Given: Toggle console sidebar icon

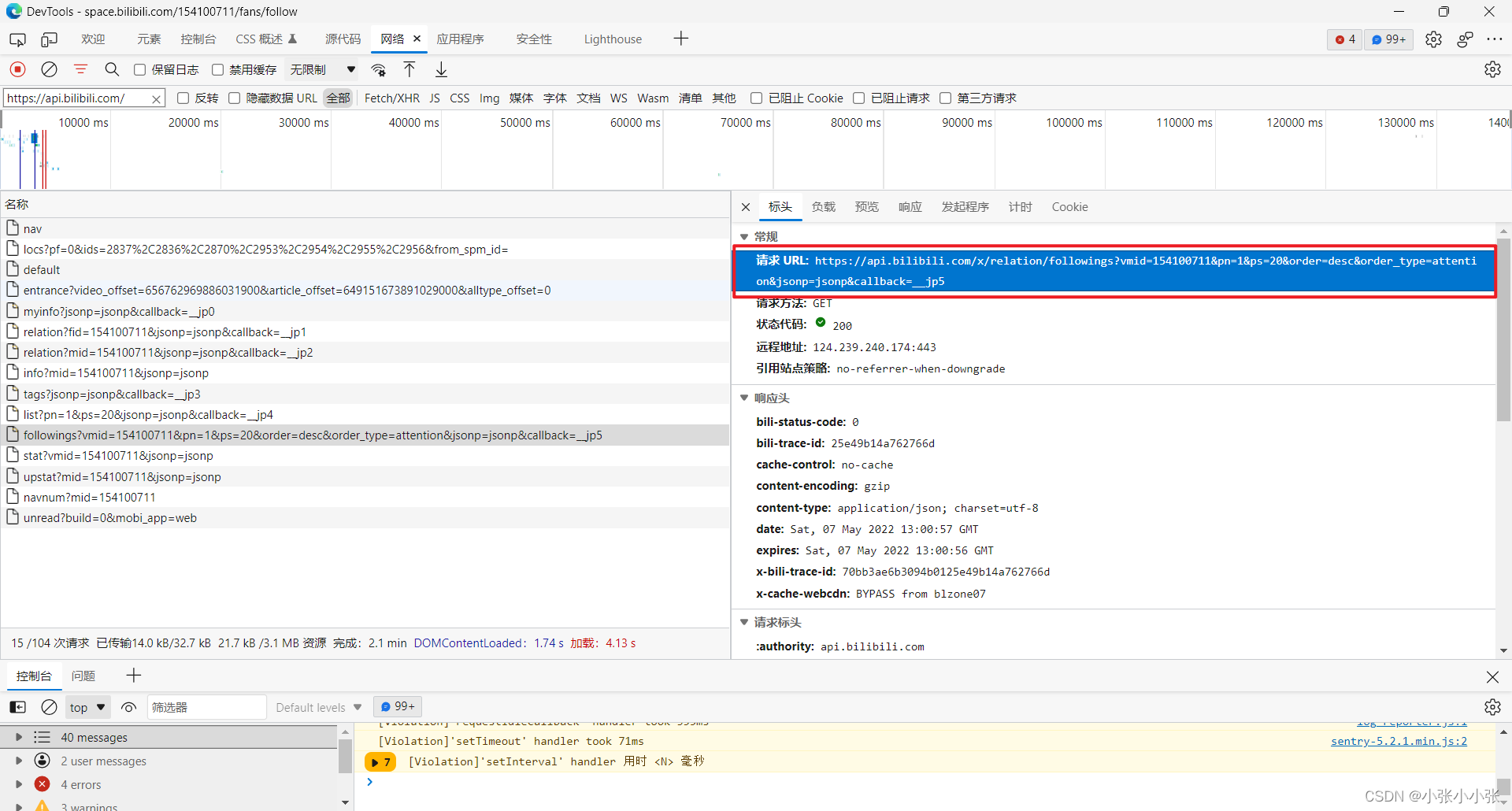Looking at the screenshot, I should 17,707.
